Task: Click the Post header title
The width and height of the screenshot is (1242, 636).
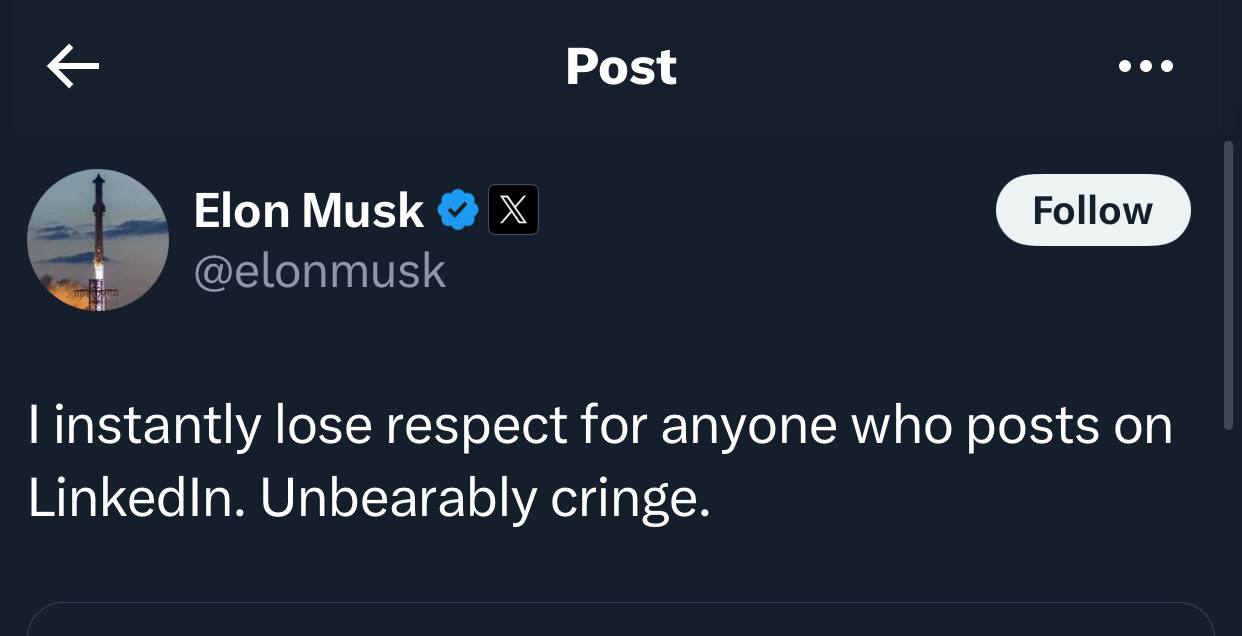Action: click(x=621, y=67)
